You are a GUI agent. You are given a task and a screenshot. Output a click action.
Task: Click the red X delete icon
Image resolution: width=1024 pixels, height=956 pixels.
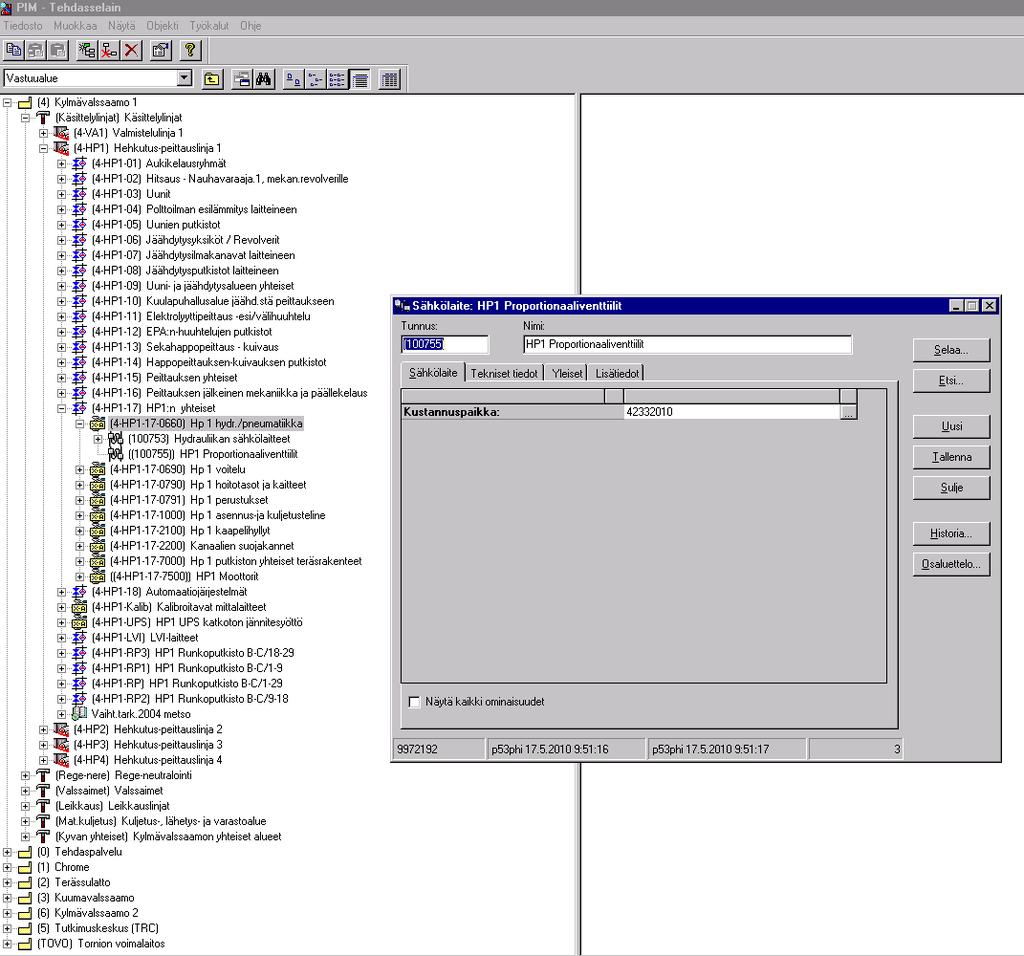coord(131,50)
